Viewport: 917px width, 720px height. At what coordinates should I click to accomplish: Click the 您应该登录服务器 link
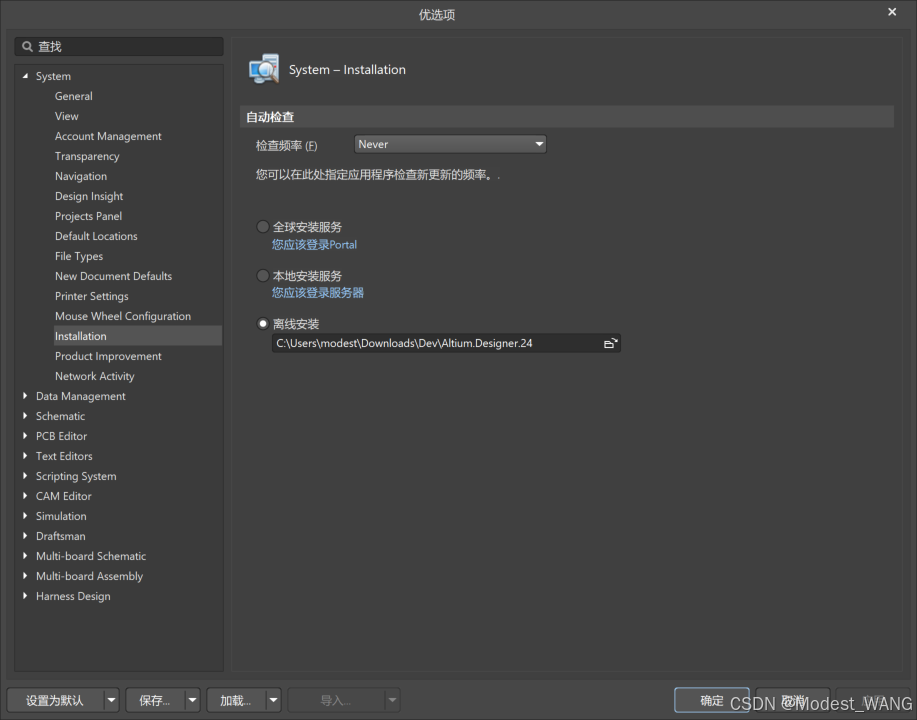[x=318, y=292]
